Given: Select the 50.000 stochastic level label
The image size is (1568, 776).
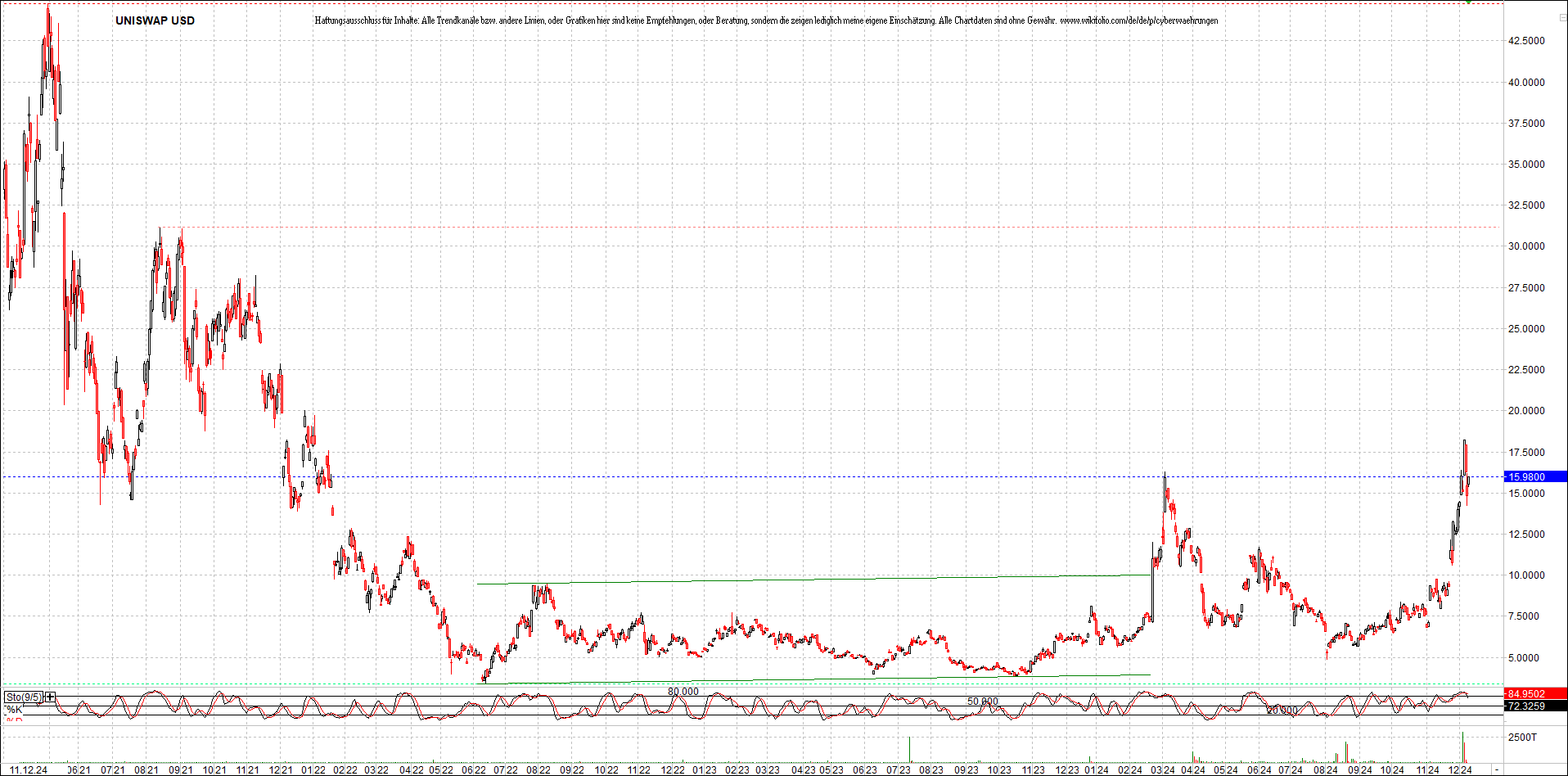Looking at the screenshot, I should pyautogui.click(x=983, y=702).
